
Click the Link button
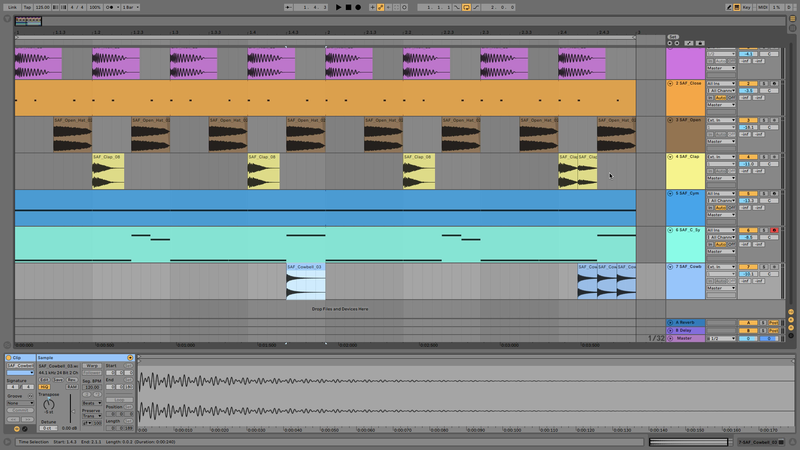(x=12, y=7)
